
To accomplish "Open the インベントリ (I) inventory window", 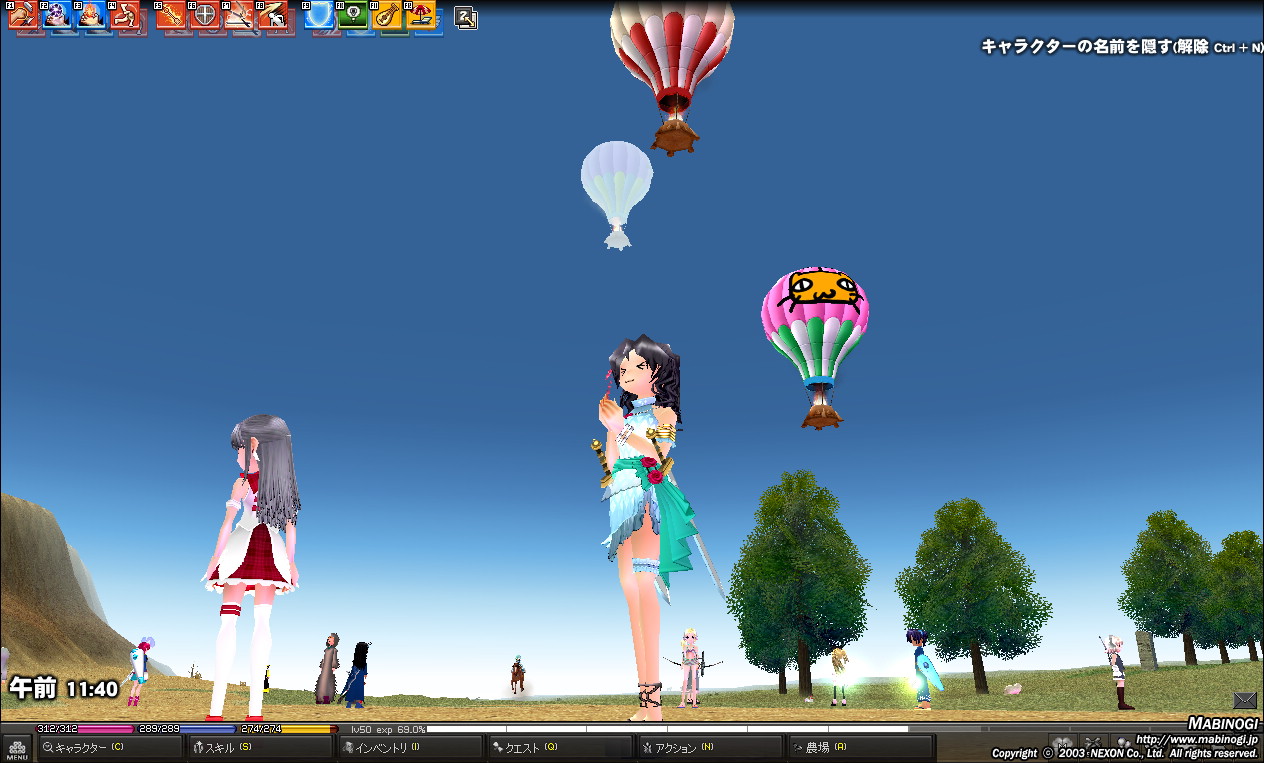I will (410, 747).
